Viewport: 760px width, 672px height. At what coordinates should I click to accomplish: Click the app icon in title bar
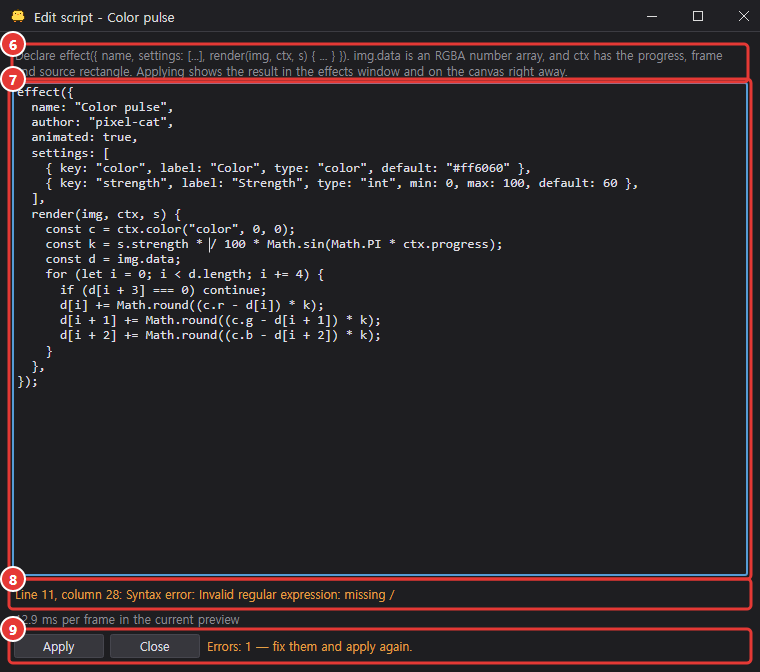18,17
